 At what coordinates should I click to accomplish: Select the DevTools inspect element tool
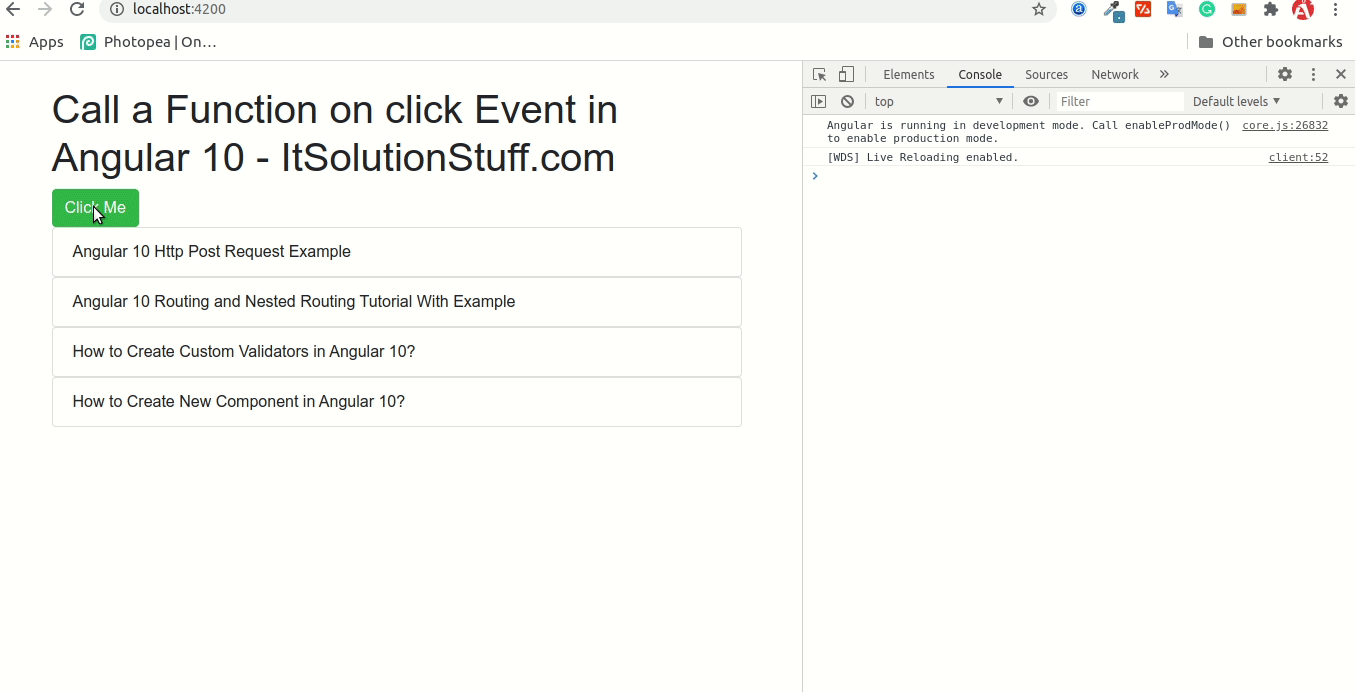click(820, 74)
